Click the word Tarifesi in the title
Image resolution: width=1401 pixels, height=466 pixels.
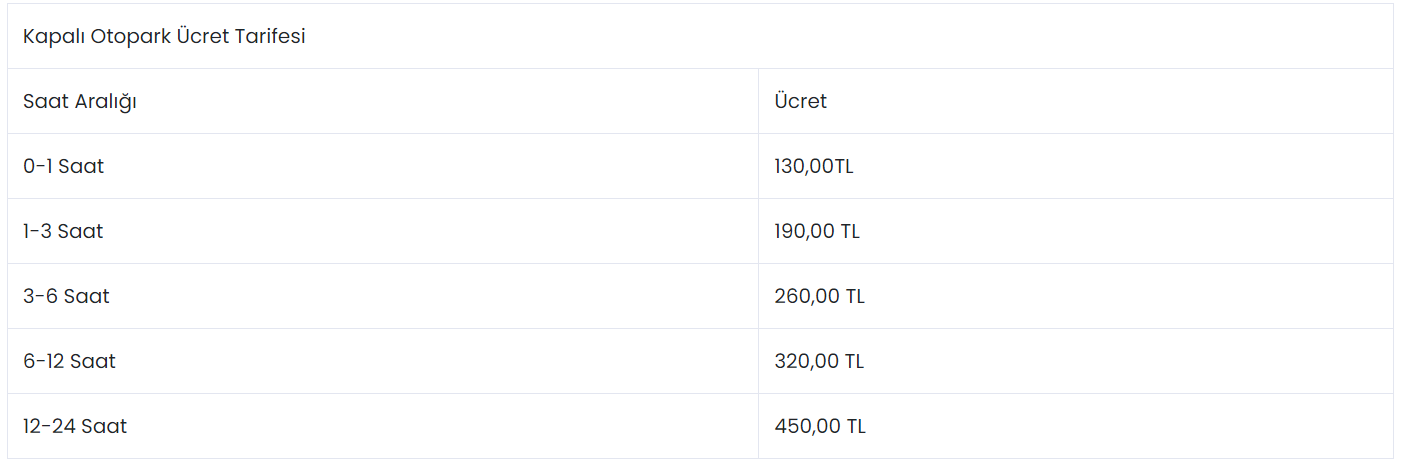click(x=270, y=37)
